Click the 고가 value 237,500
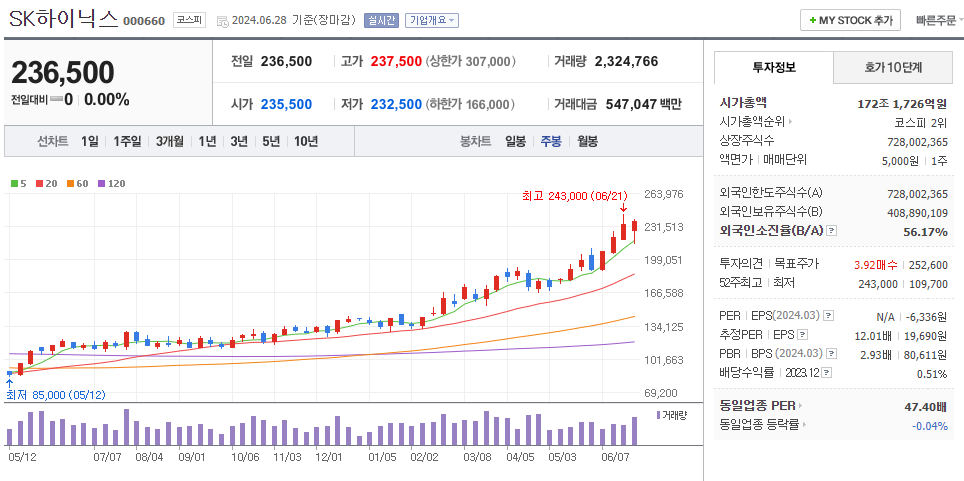This screenshot has height=481, width=964. pyautogui.click(x=396, y=62)
